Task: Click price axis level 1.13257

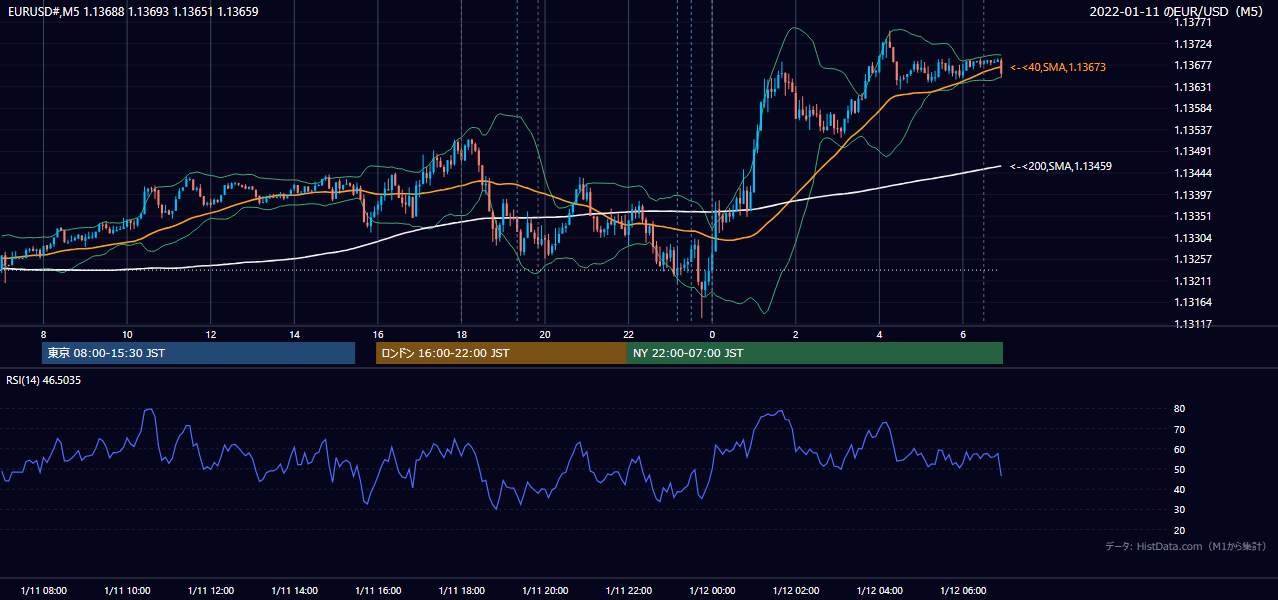Action: coord(1193,259)
